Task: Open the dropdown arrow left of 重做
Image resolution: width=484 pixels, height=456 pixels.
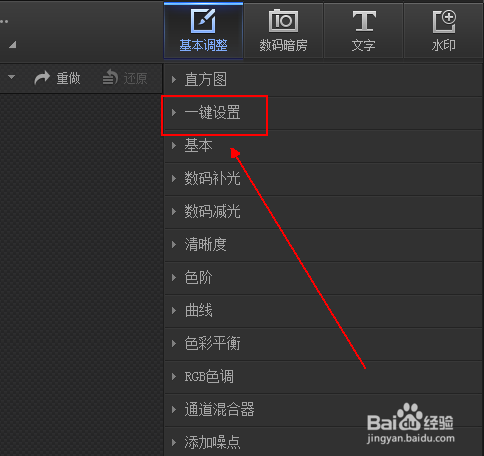Action: click(12, 77)
